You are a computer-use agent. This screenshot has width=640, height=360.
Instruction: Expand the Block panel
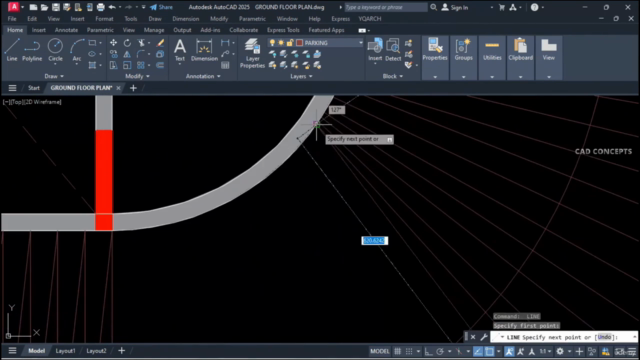(393, 76)
